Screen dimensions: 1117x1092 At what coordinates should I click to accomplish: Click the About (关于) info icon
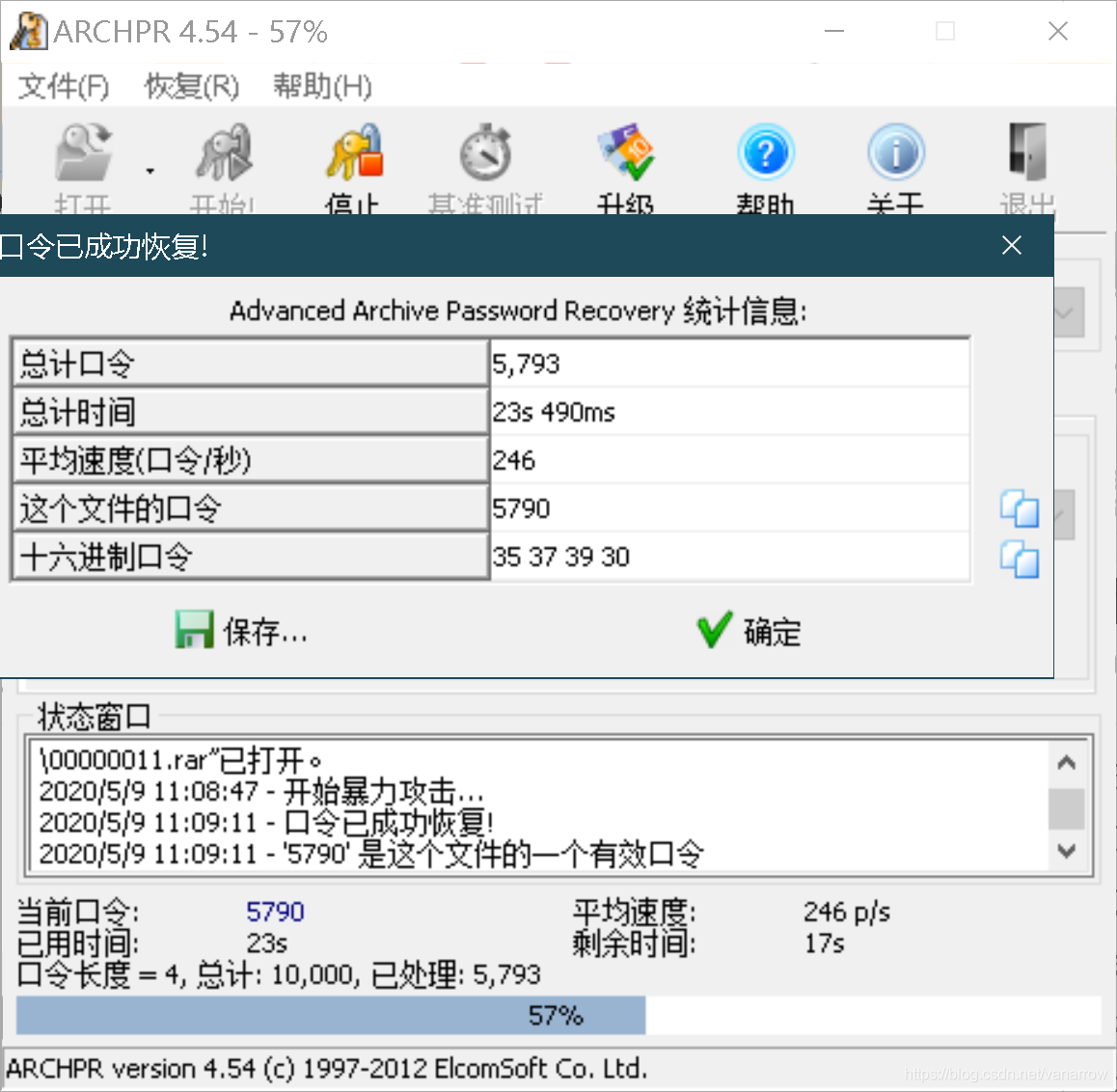click(x=895, y=152)
